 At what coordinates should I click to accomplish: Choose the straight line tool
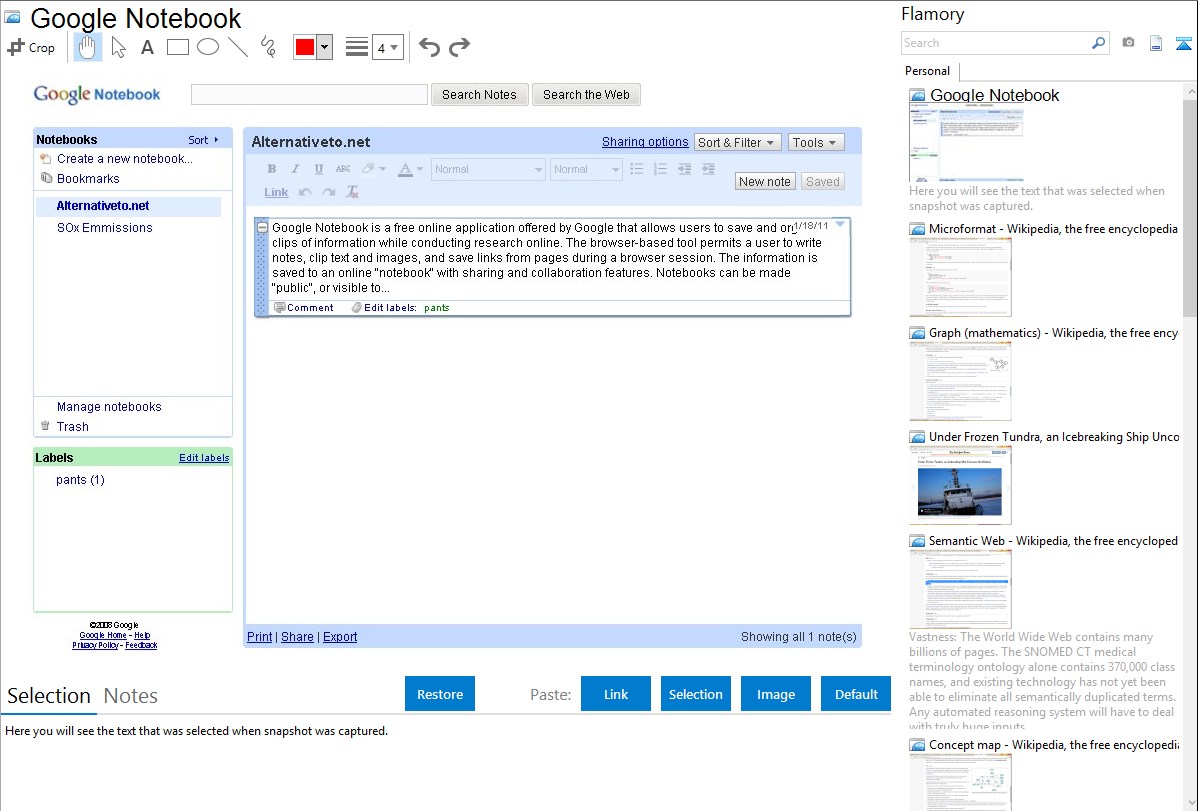[238, 47]
